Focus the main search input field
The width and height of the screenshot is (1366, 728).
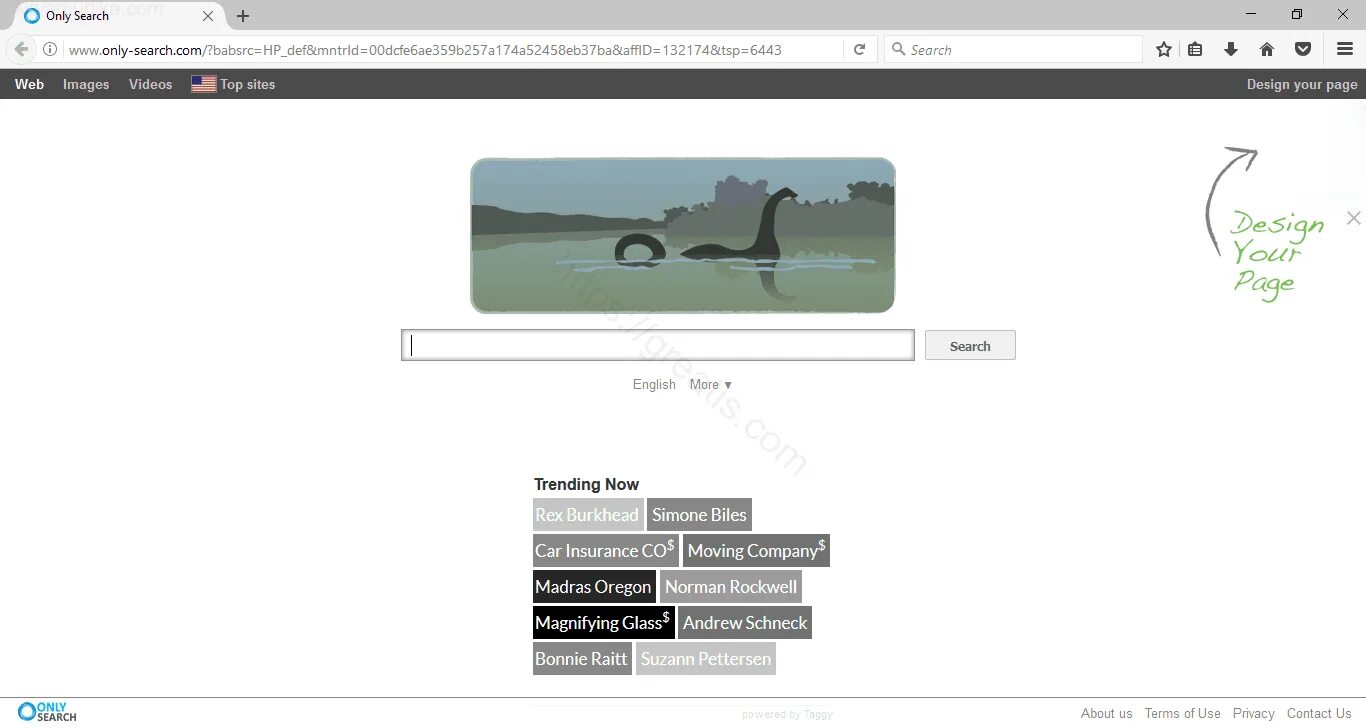click(x=658, y=345)
